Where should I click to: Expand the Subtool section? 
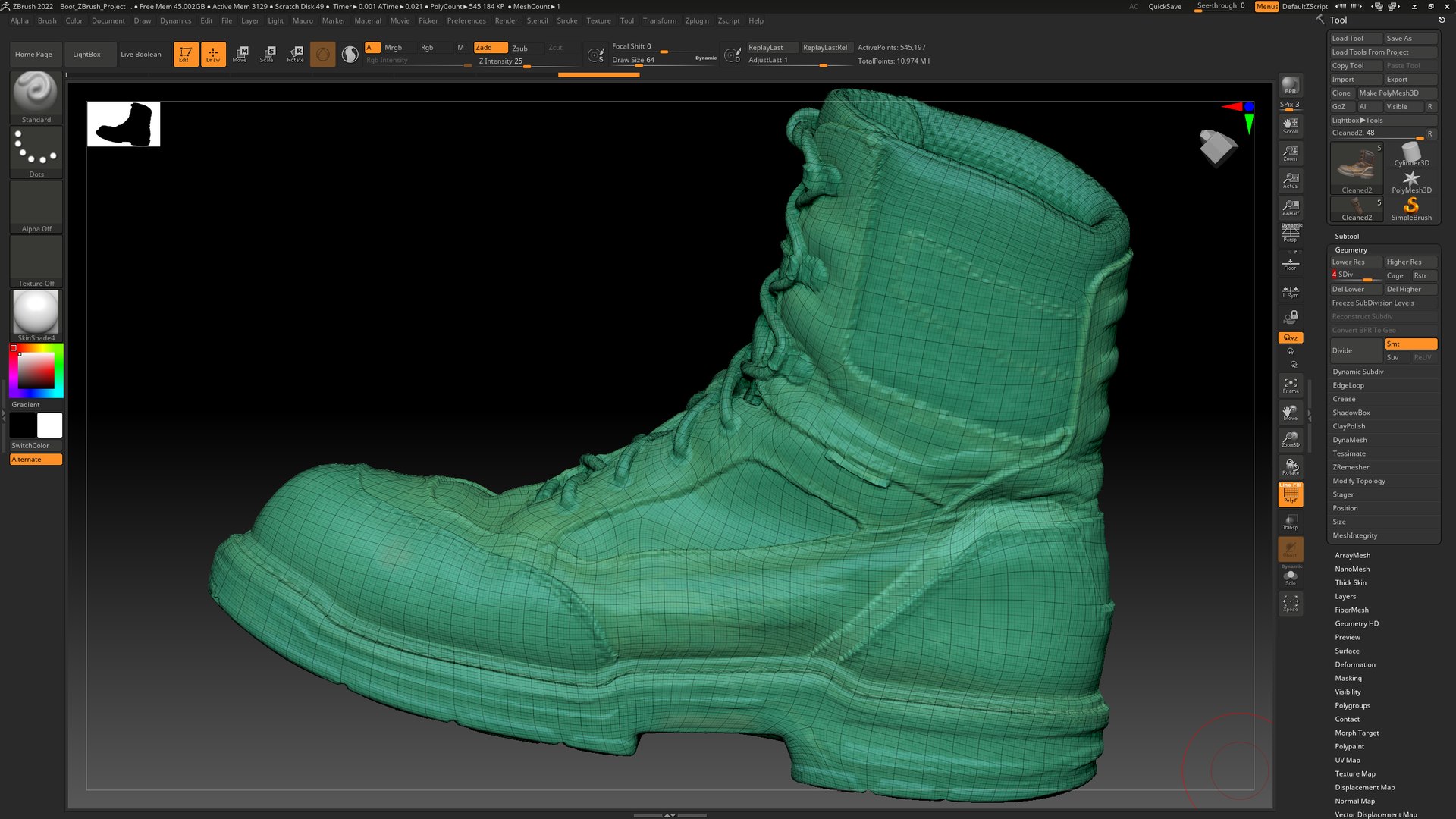tap(1347, 236)
